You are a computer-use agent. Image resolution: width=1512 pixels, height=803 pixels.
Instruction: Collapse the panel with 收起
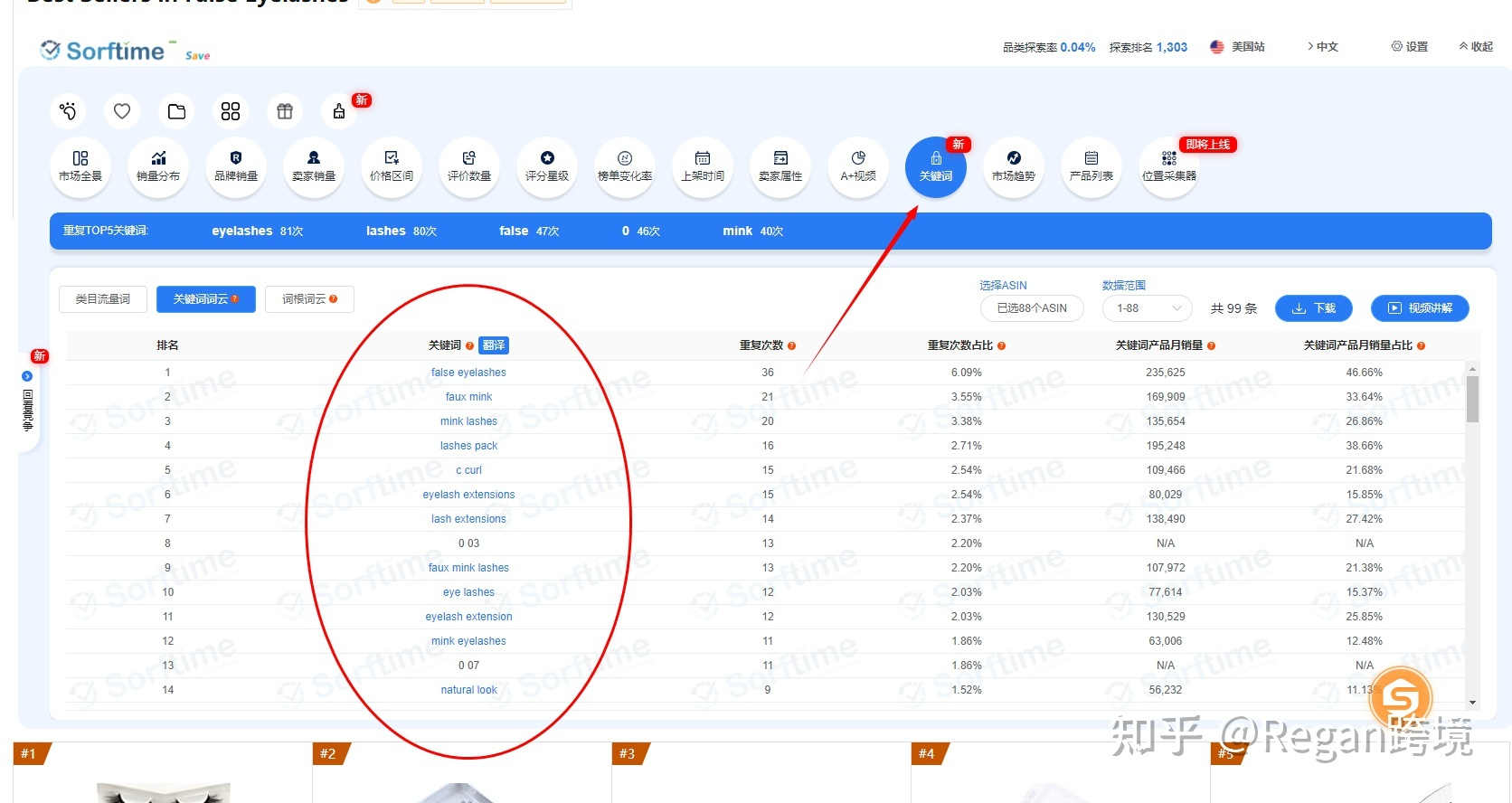tap(1476, 47)
